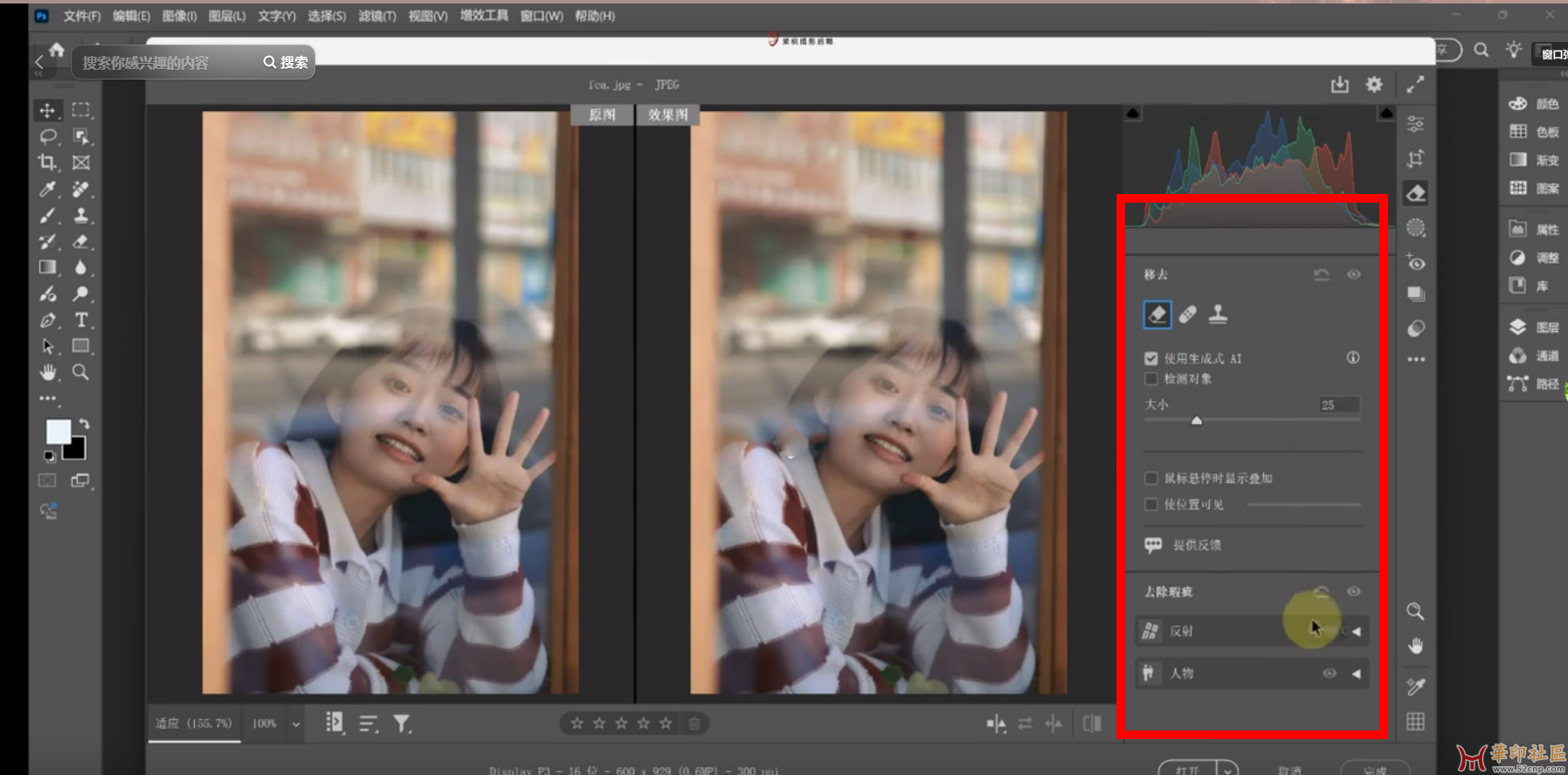
Task: Select the red-eye removal tool
Action: tap(1416, 262)
